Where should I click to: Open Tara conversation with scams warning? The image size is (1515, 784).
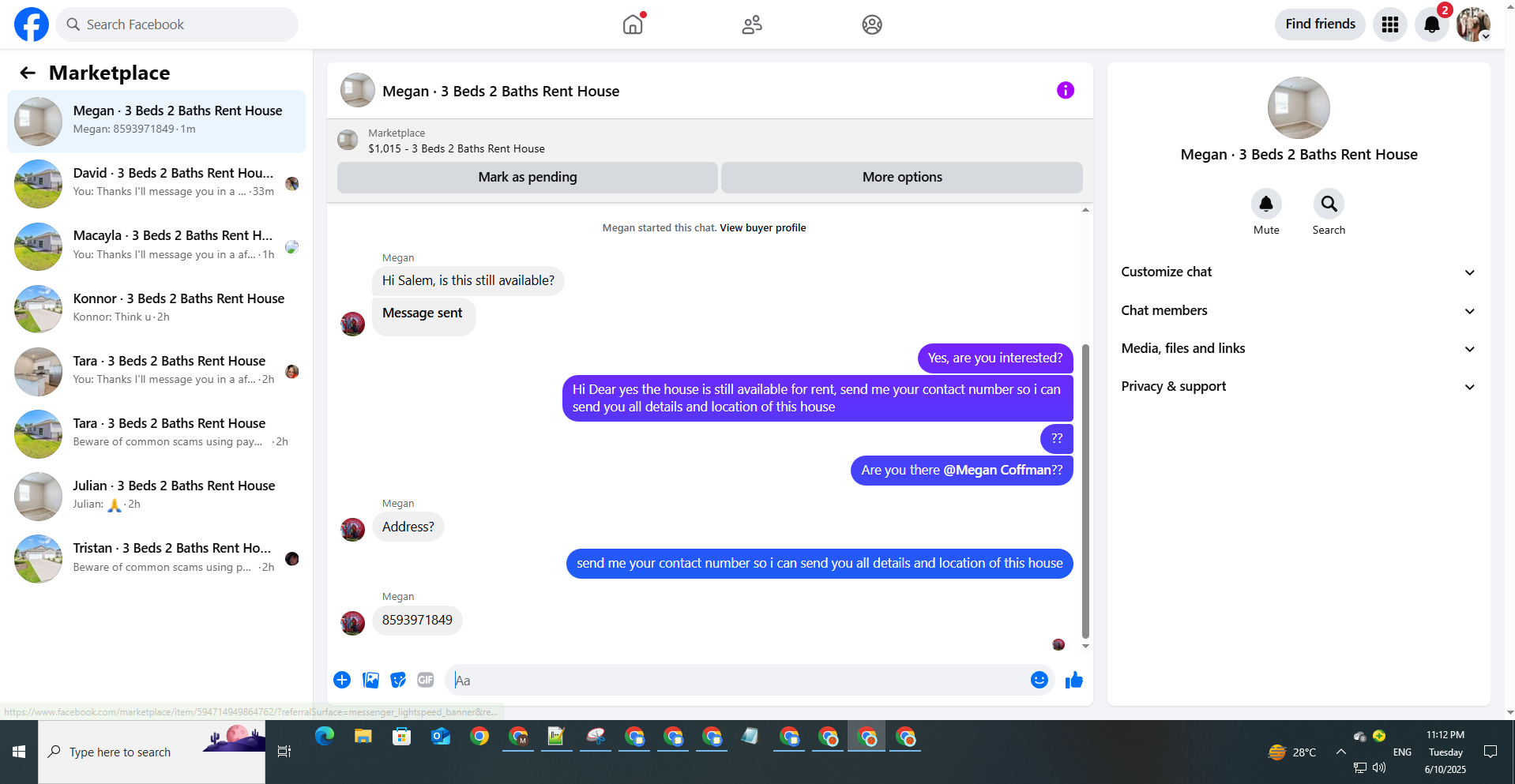coord(156,433)
